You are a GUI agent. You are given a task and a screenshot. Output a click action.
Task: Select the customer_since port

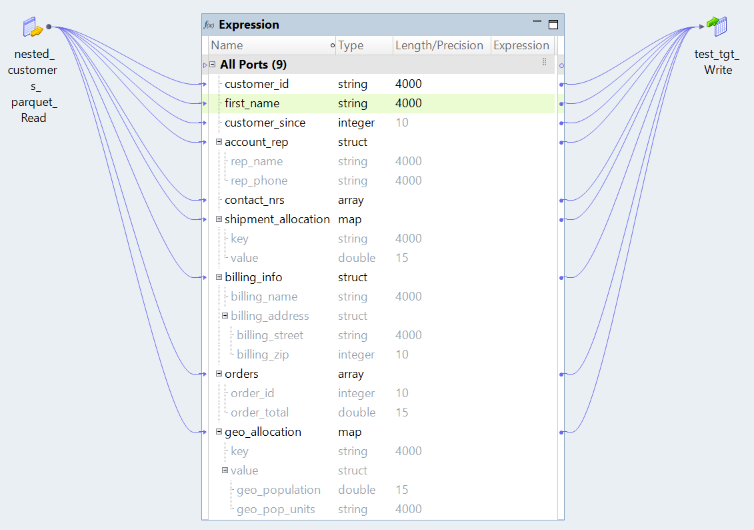coord(265,123)
